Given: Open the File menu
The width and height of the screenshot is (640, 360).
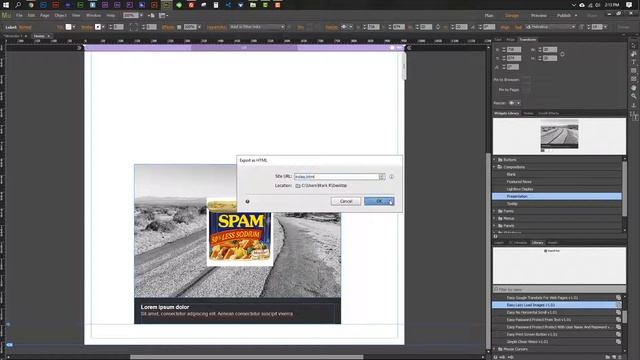Looking at the screenshot, I should click(19, 16).
